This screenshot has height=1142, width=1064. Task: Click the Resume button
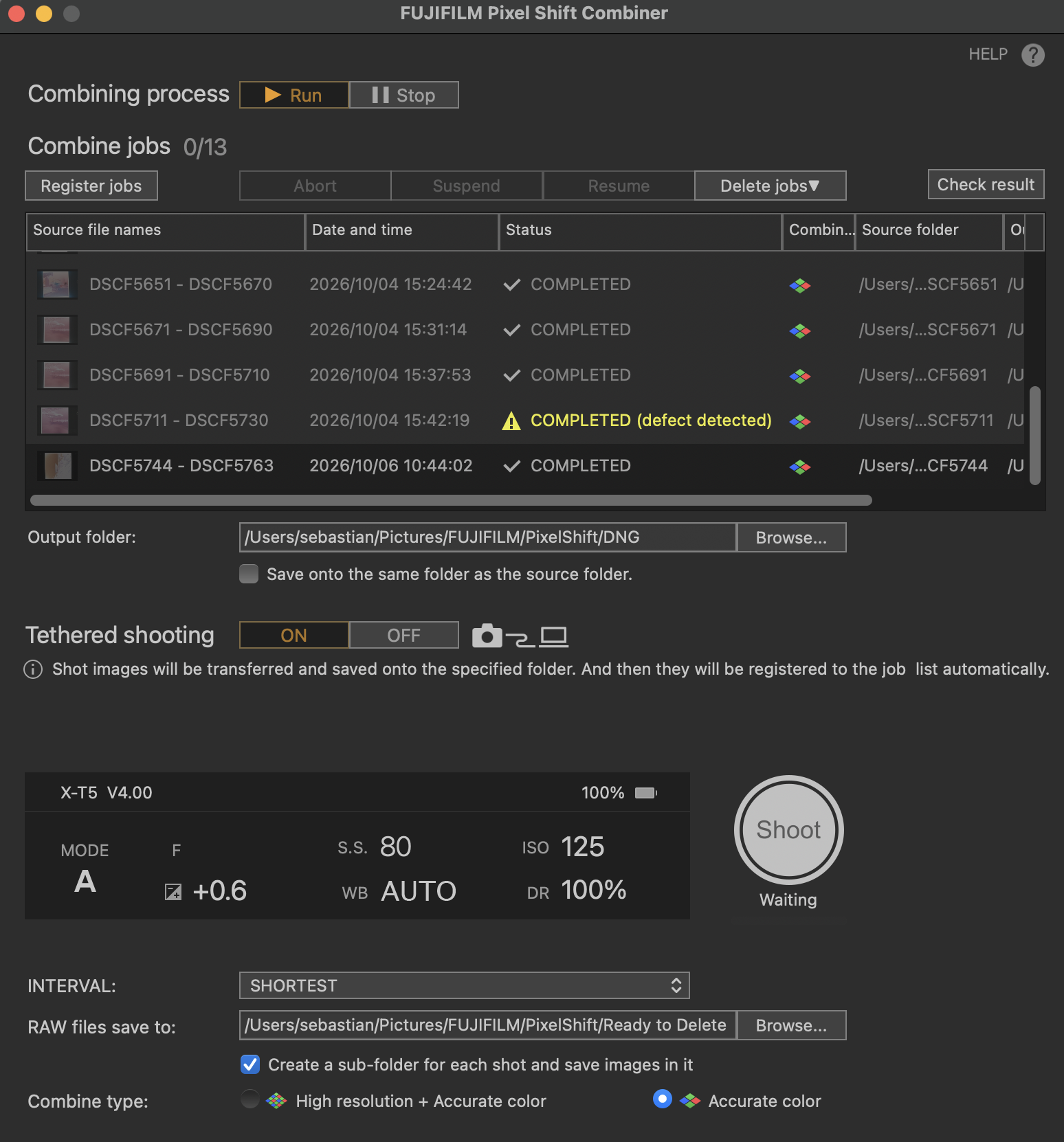619,186
